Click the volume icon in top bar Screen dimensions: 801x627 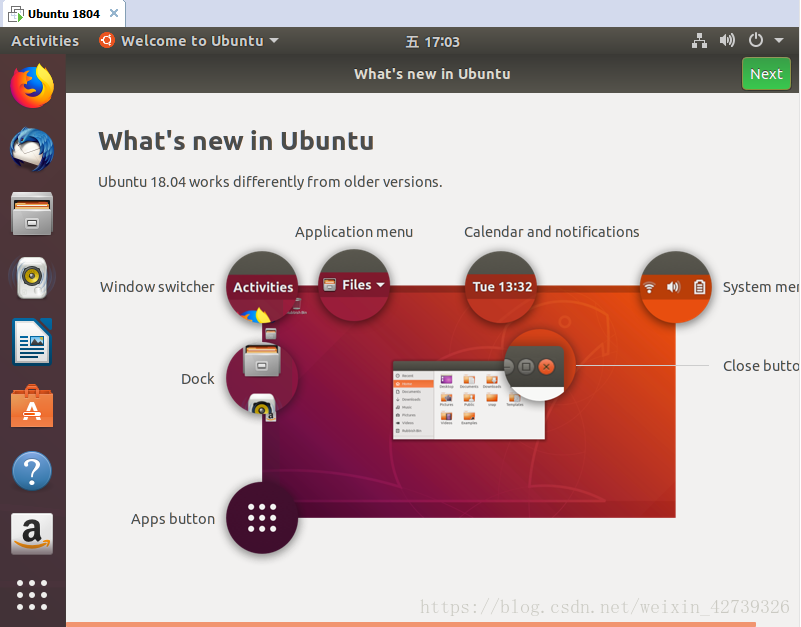(x=727, y=40)
